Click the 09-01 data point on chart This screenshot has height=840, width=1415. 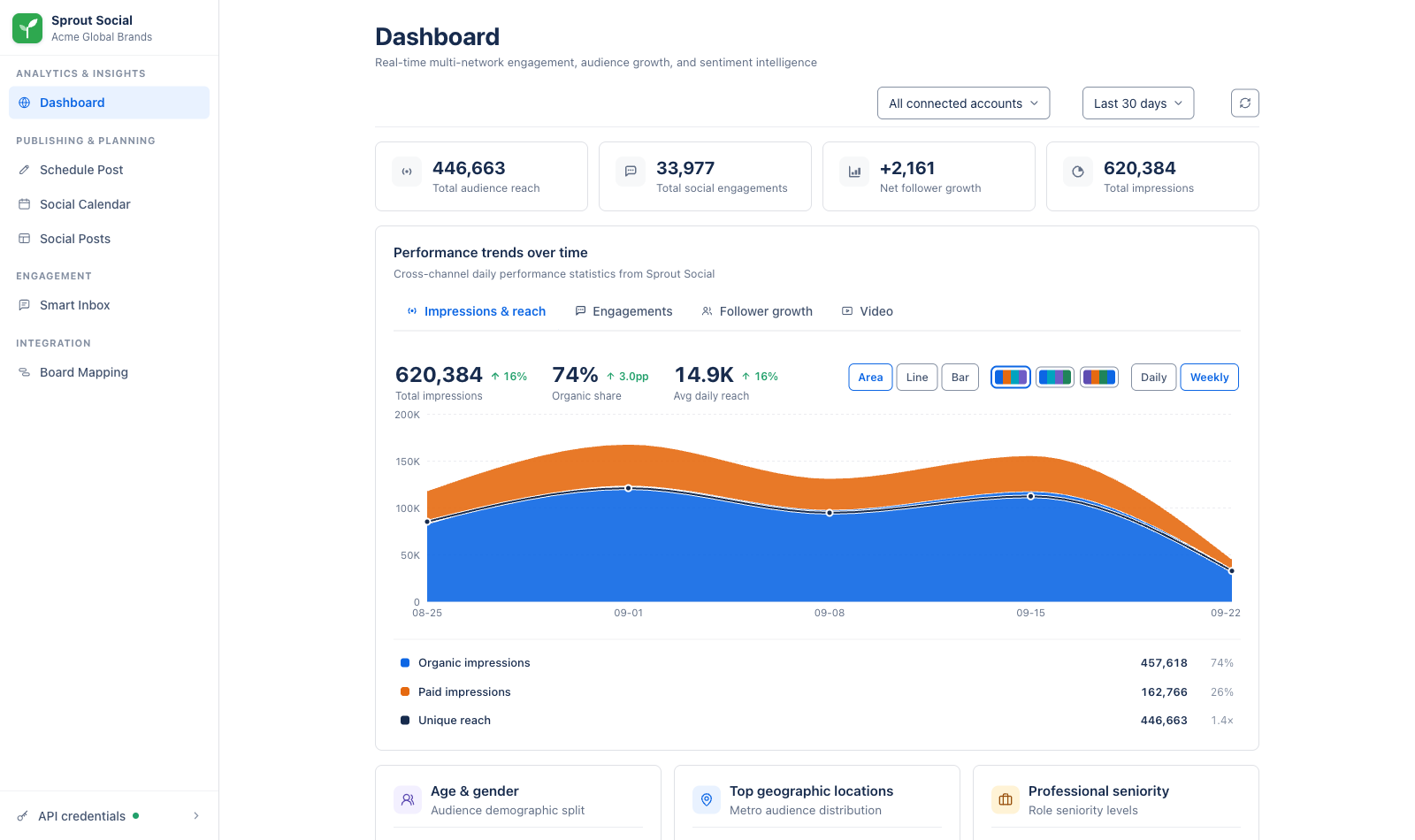[x=629, y=488]
